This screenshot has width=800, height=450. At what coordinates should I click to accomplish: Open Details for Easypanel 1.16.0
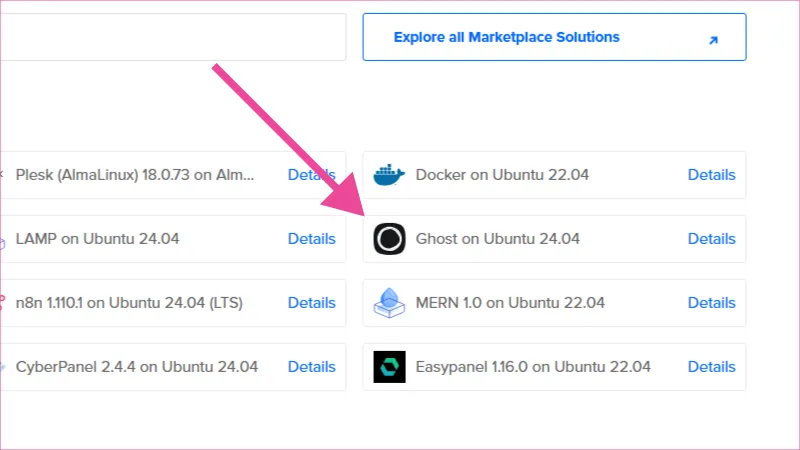pyautogui.click(x=711, y=367)
